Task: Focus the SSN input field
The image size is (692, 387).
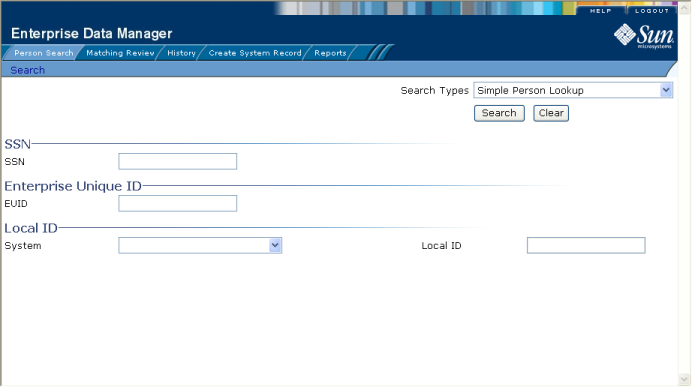Action: [x=177, y=162]
